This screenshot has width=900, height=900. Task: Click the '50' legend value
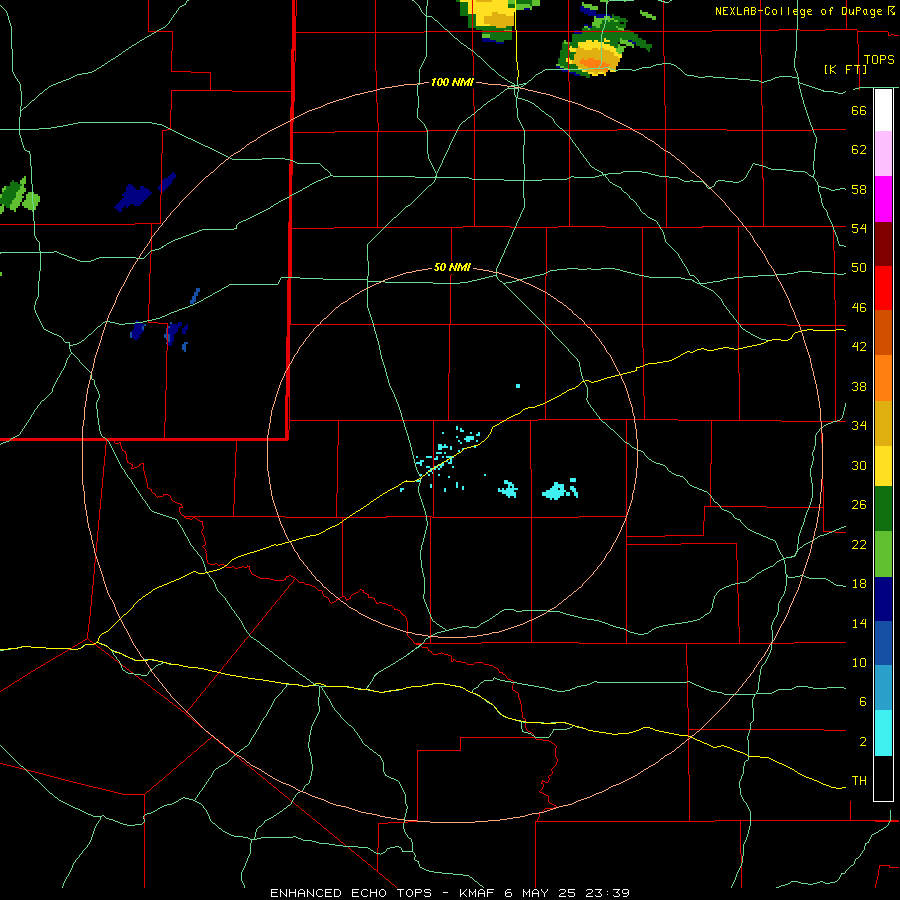tap(859, 267)
